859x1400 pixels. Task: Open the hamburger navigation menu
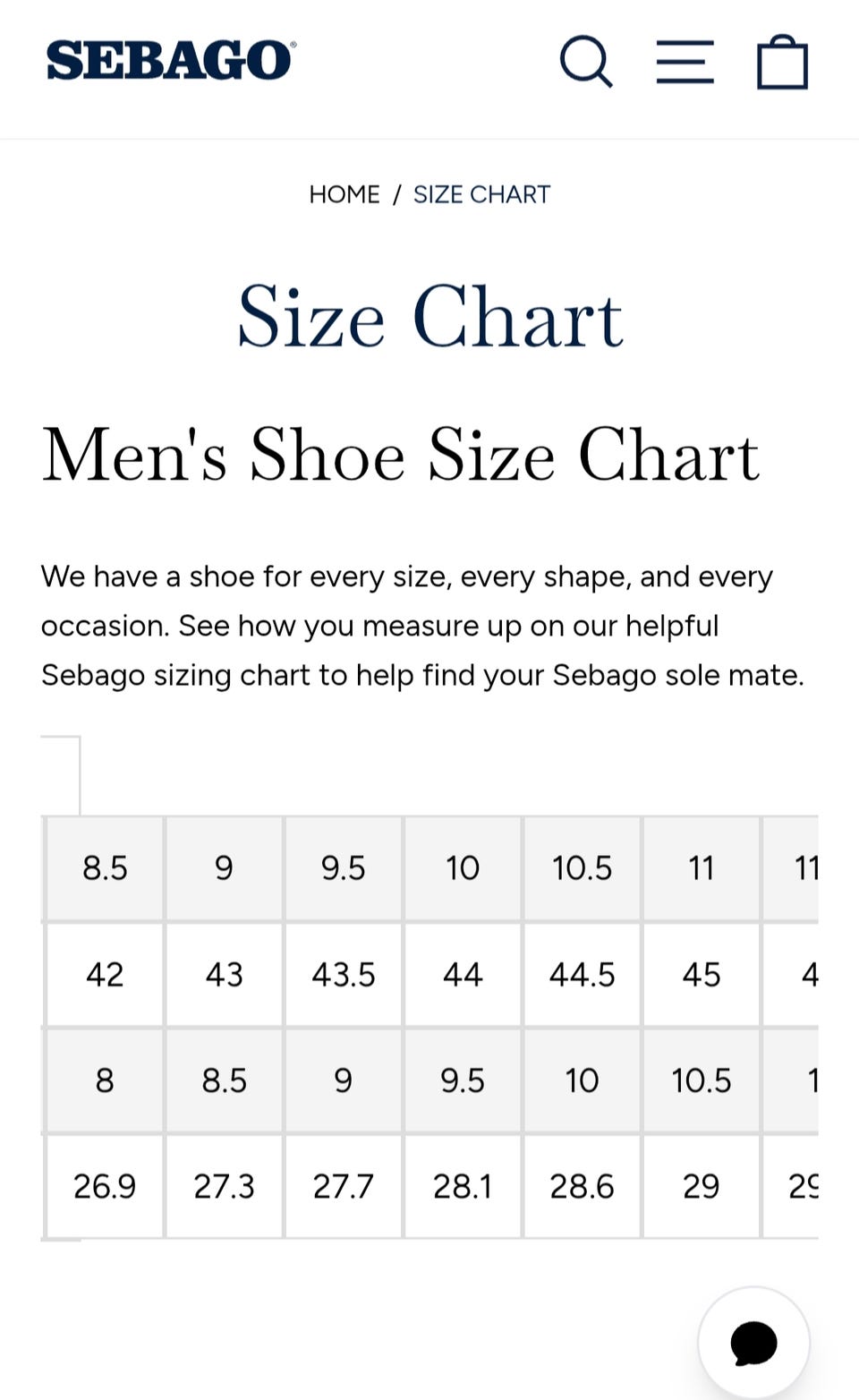685,62
